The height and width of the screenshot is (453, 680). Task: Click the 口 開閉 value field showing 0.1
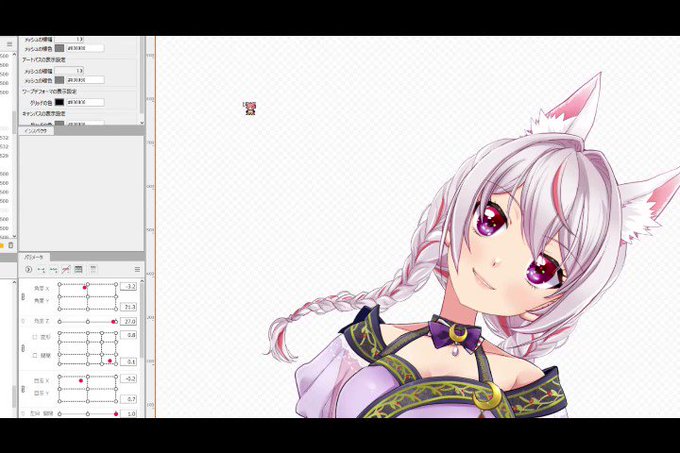click(x=129, y=362)
